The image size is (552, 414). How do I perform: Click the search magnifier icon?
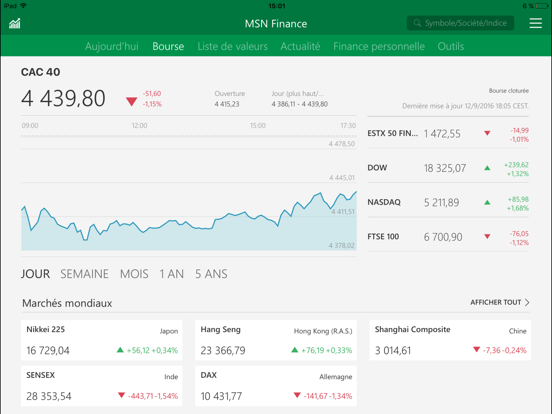[x=417, y=23]
